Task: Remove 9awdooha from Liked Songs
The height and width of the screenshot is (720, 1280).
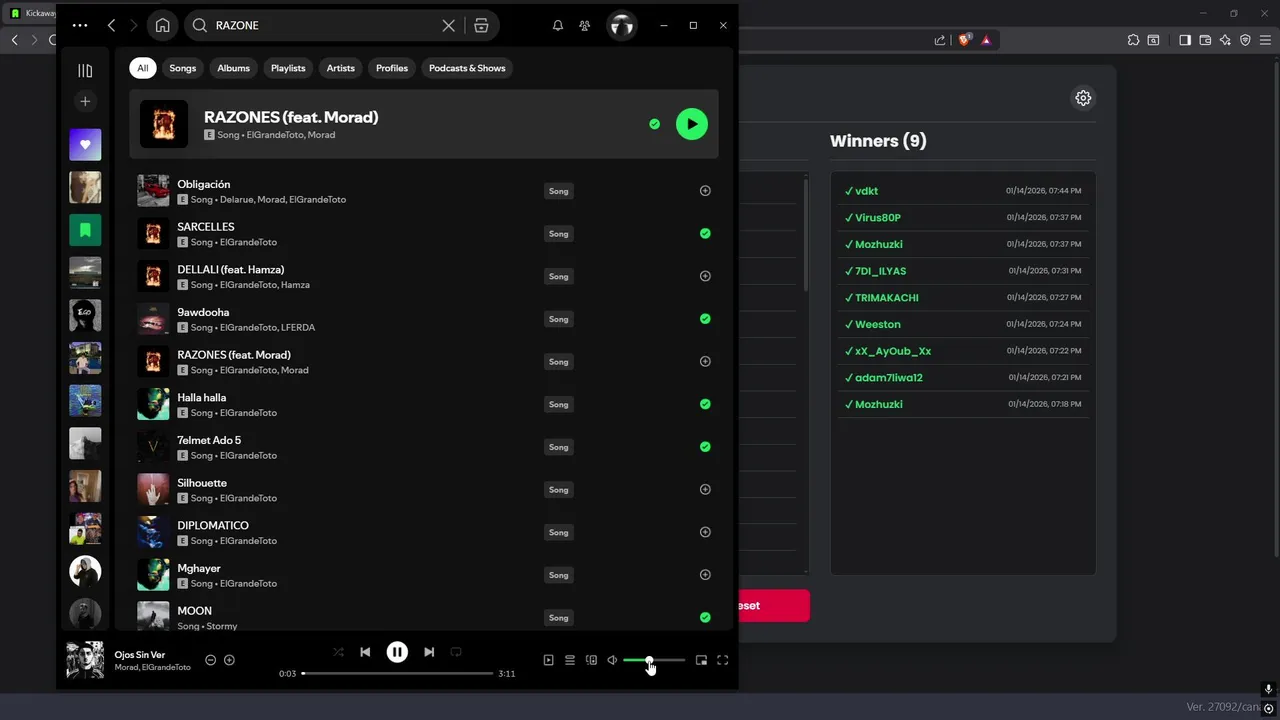Action: (705, 319)
